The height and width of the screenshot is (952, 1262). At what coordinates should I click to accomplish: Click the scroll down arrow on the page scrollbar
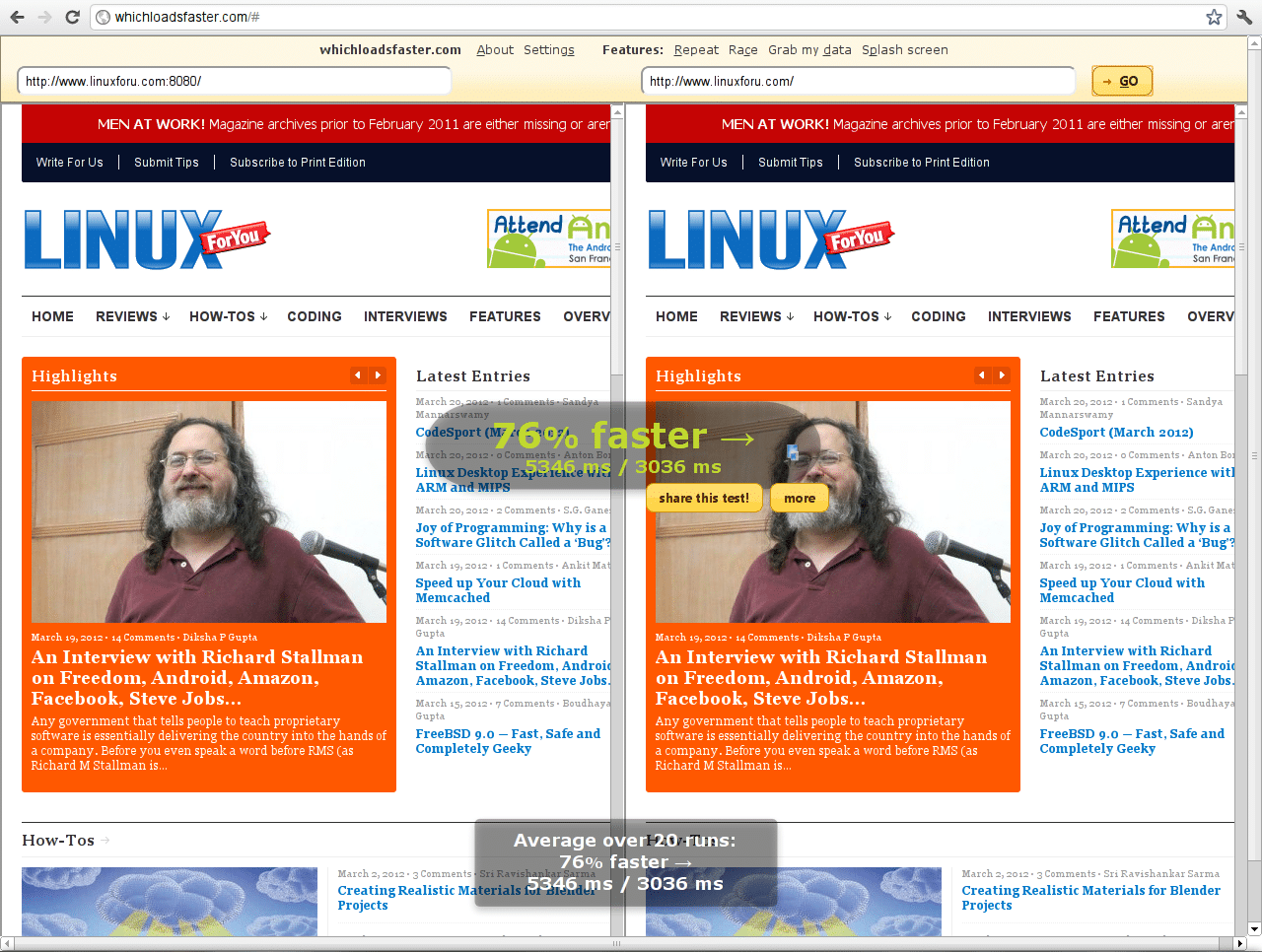point(1254,928)
